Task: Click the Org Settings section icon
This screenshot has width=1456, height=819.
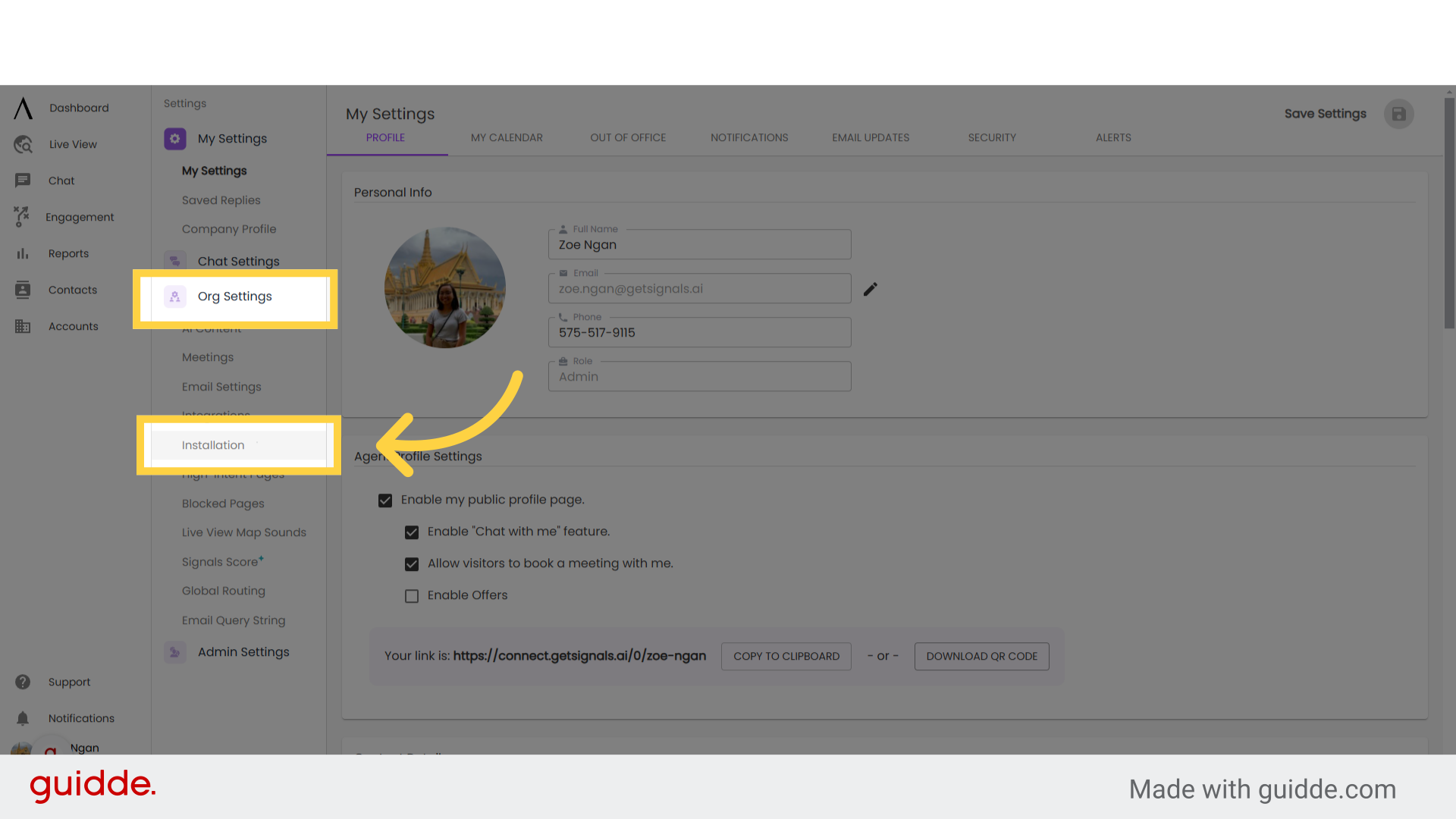Action: 175,297
